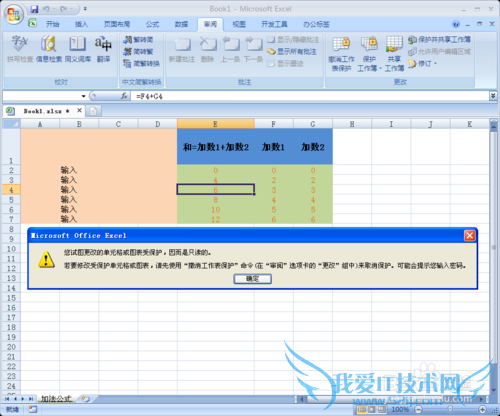The height and width of the screenshot is (416, 500).
Task: Run the spelling check tool
Action: coord(20,49)
